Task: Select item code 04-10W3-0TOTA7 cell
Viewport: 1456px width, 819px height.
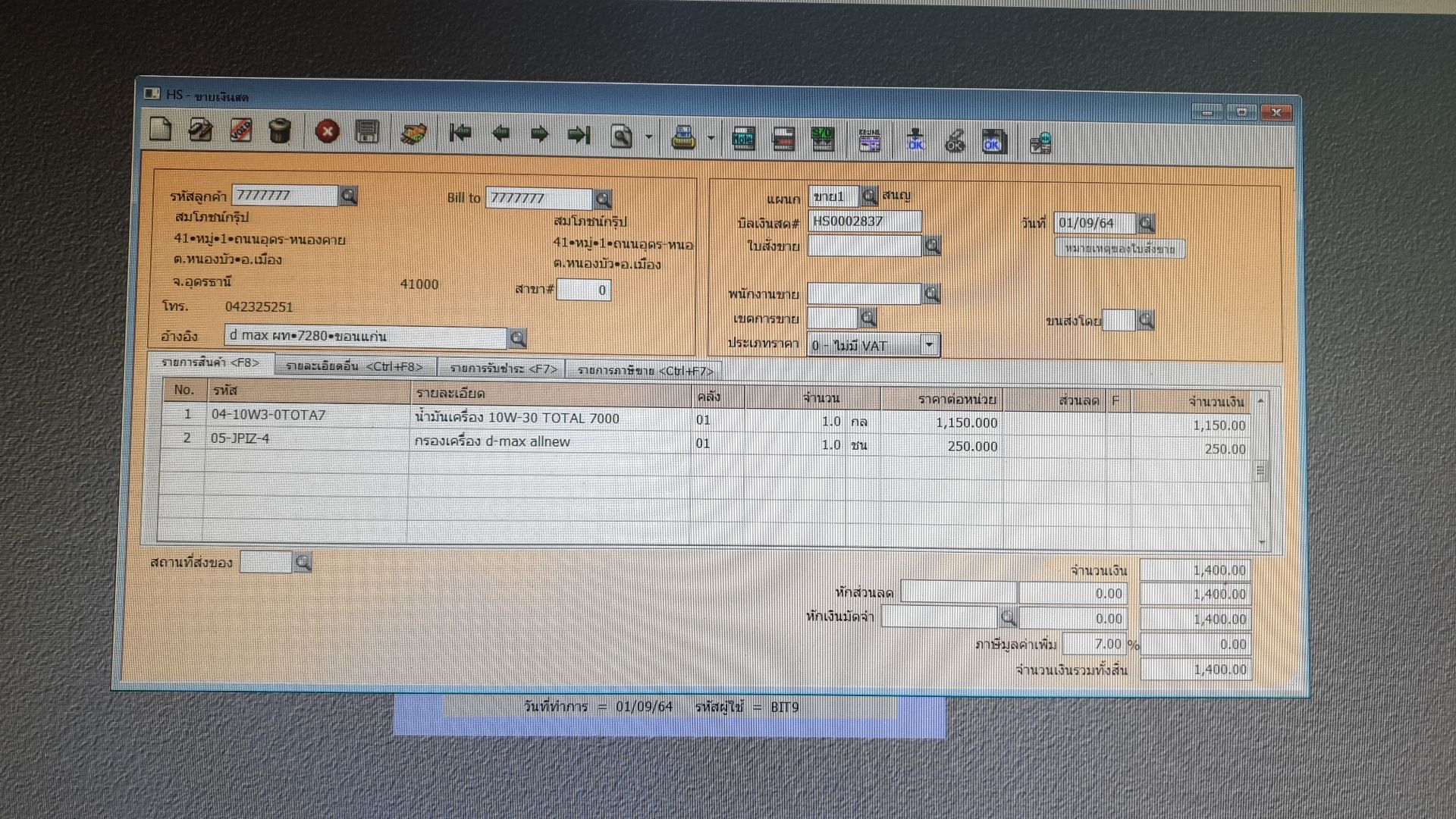Action: (x=307, y=415)
